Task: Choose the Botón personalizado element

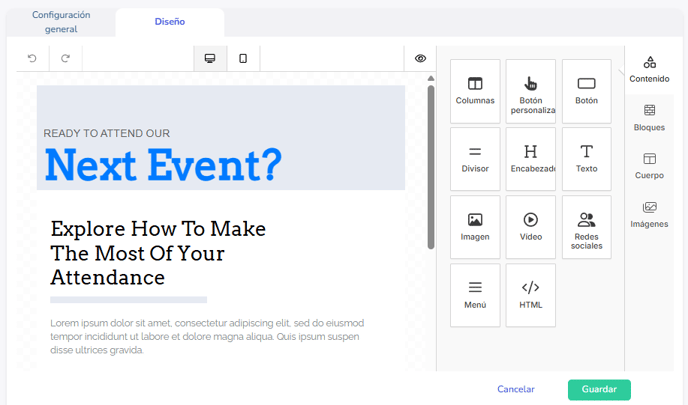Action: [x=531, y=91]
